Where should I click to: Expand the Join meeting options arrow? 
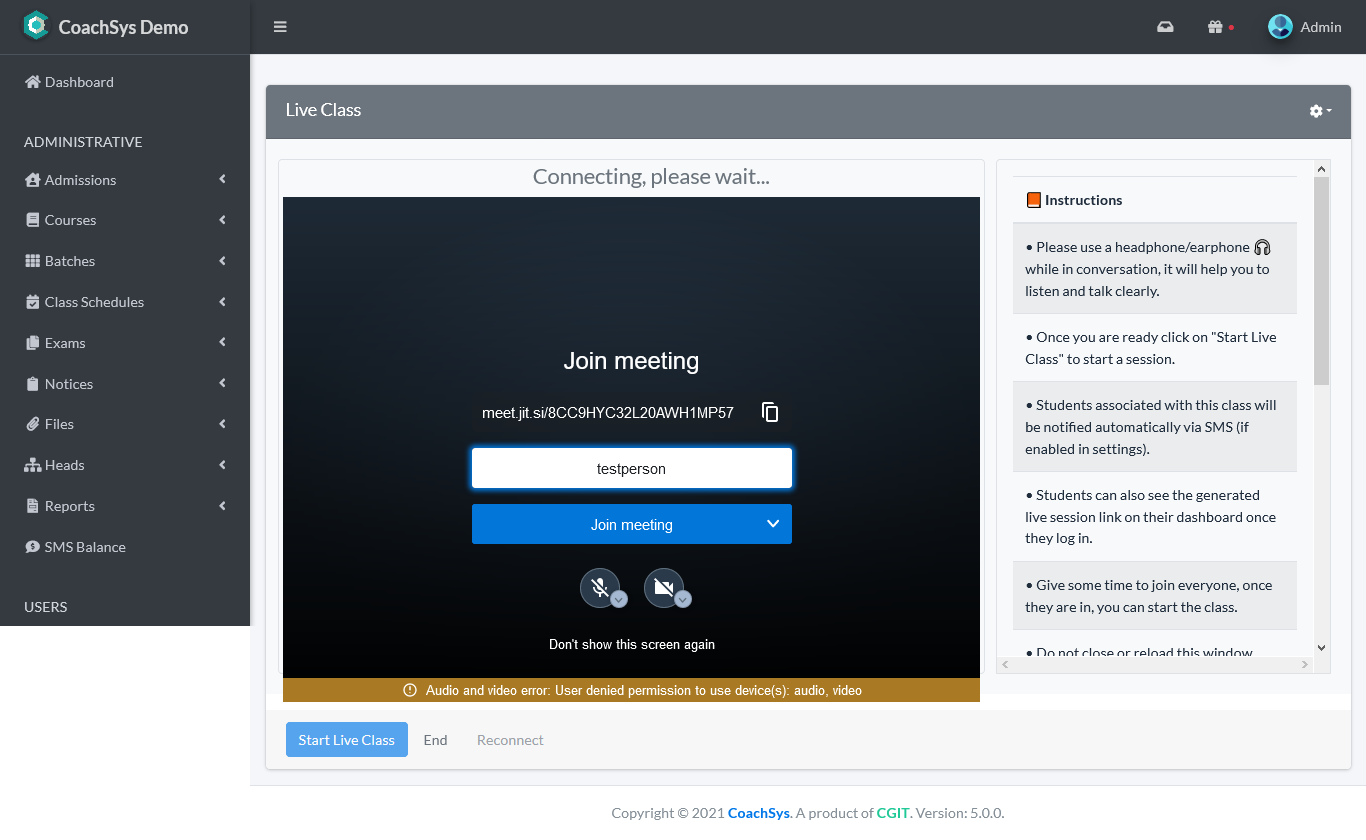(772, 524)
